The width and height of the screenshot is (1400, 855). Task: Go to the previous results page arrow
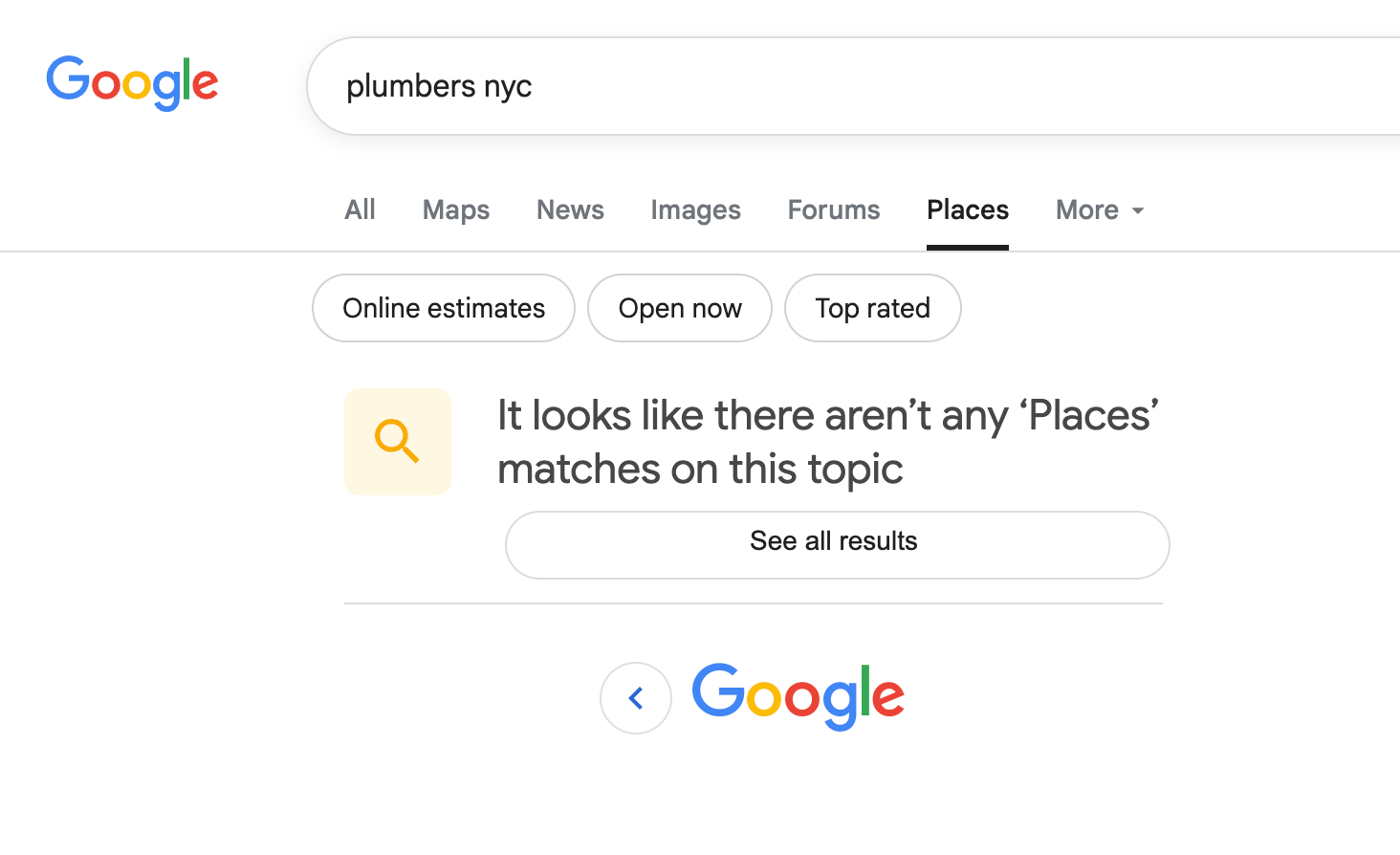tap(636, 698)
